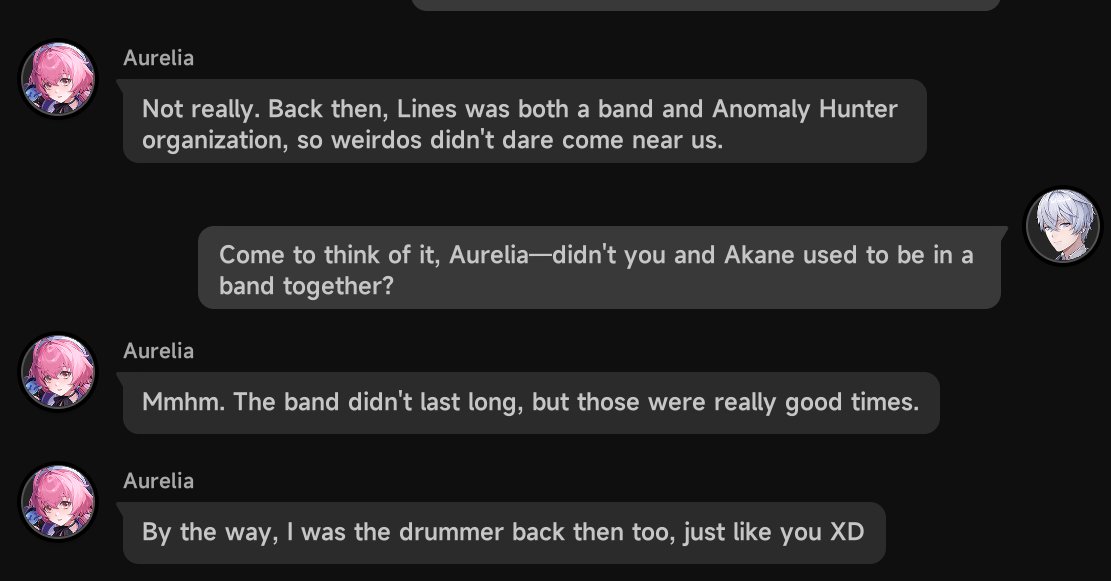The image size is (1111, 581).
Task: Click the "XD" at the end of the drummer message
Action: [847, 532]
